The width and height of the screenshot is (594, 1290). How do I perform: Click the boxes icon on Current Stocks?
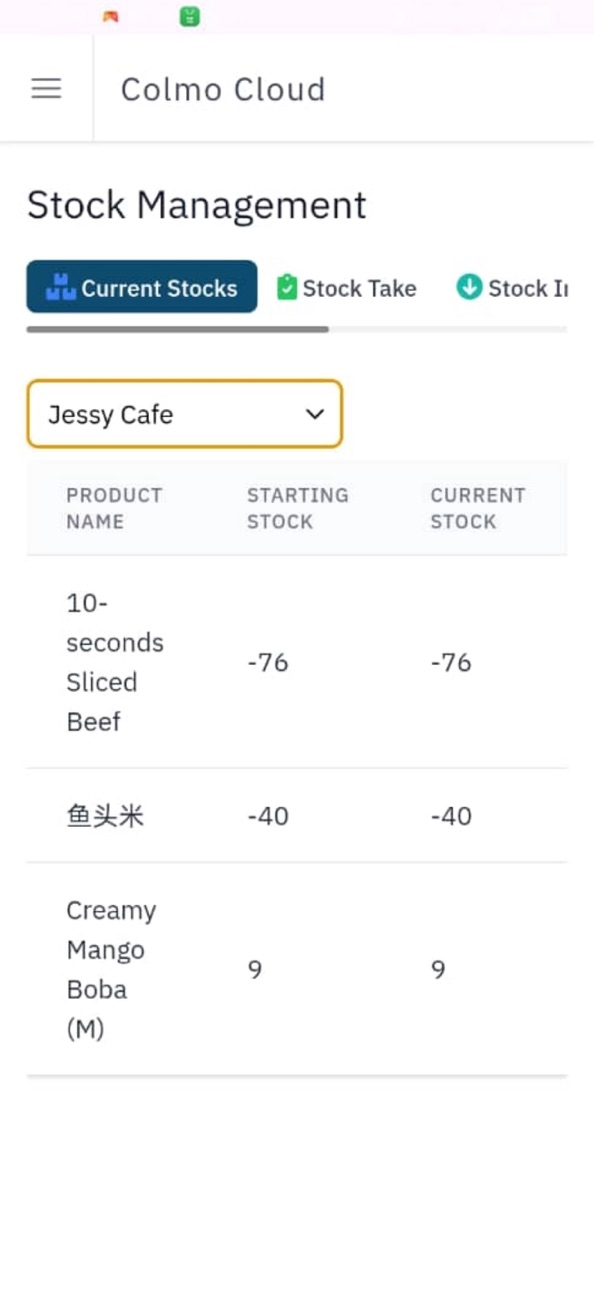coord(61,288)
